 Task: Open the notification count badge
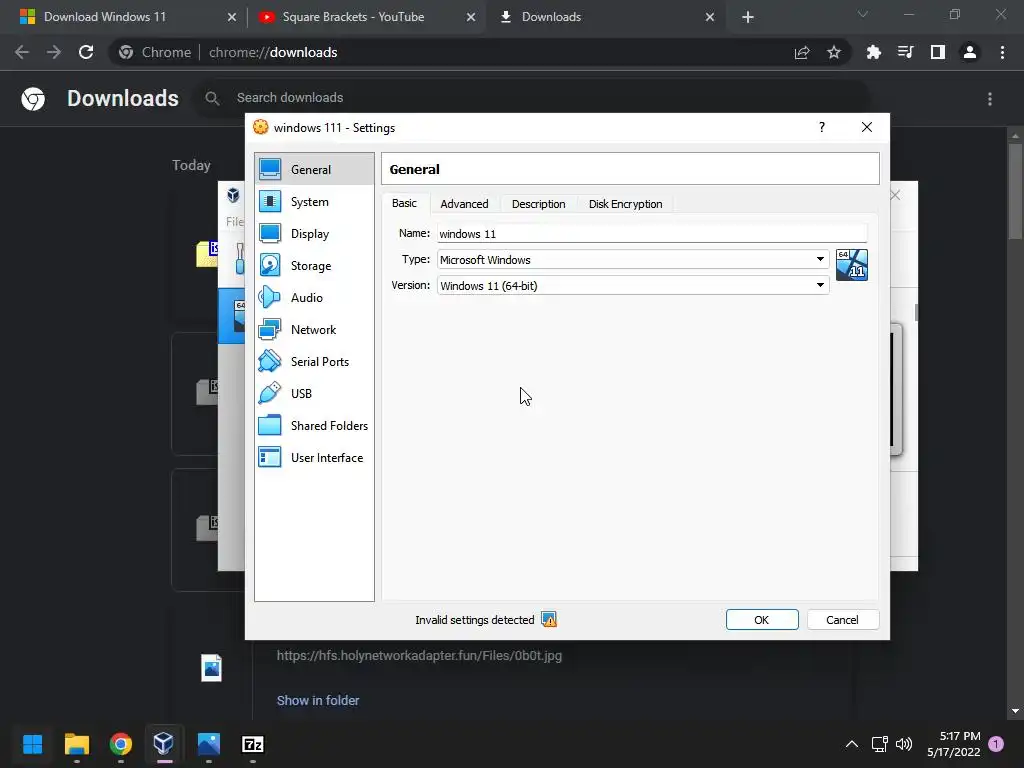996,743
